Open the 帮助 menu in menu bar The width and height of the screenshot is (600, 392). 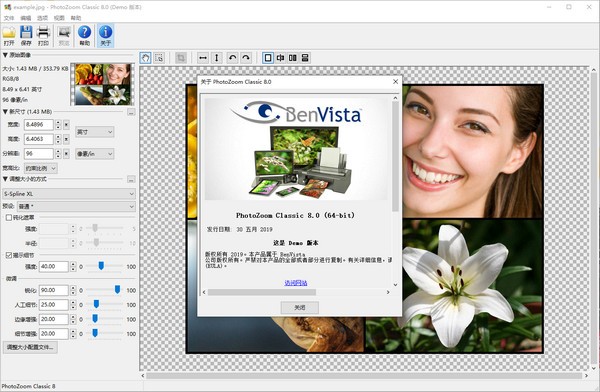(x=76, y=18)
